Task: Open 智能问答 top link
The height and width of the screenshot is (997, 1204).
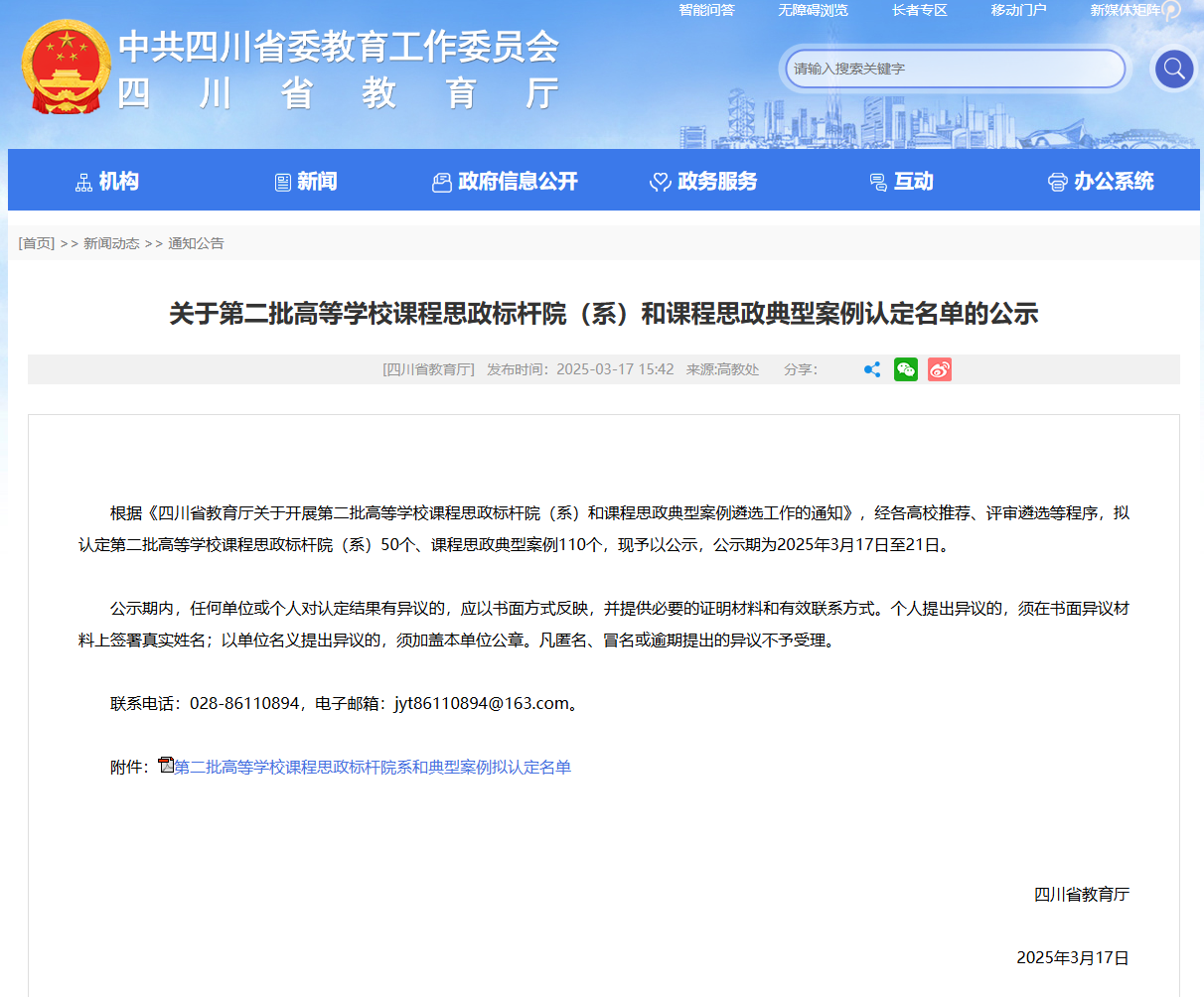Action: (x=706, y=10)
